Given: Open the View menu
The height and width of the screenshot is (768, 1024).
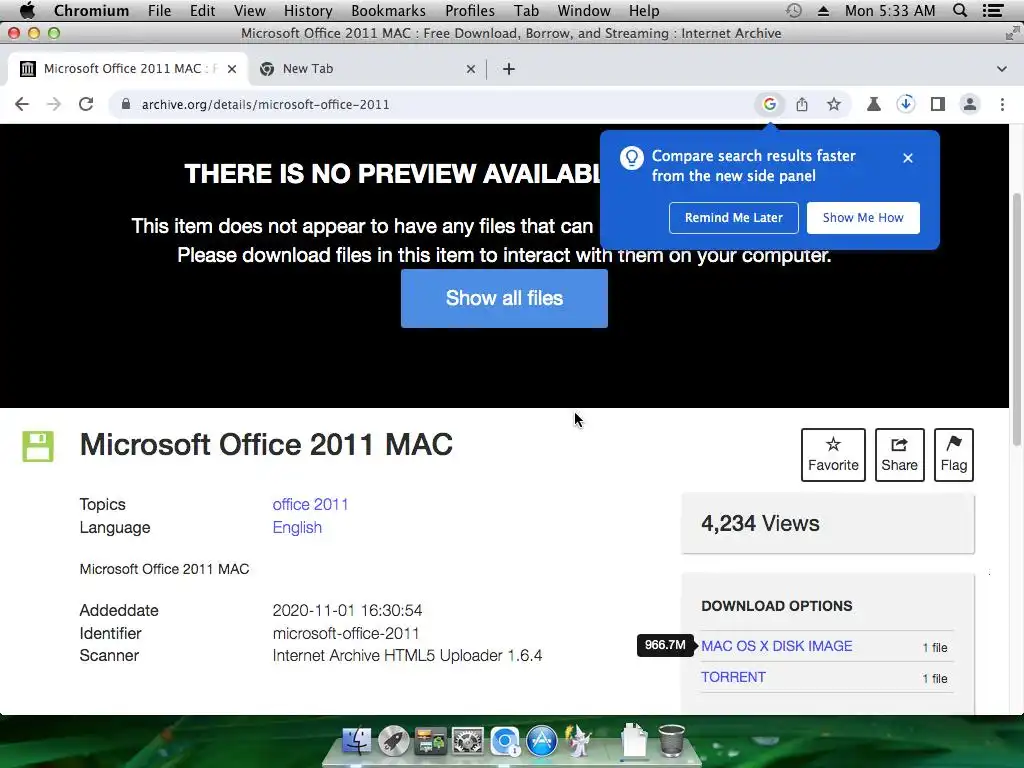Looking at the screenshot, I should (249, 10).
